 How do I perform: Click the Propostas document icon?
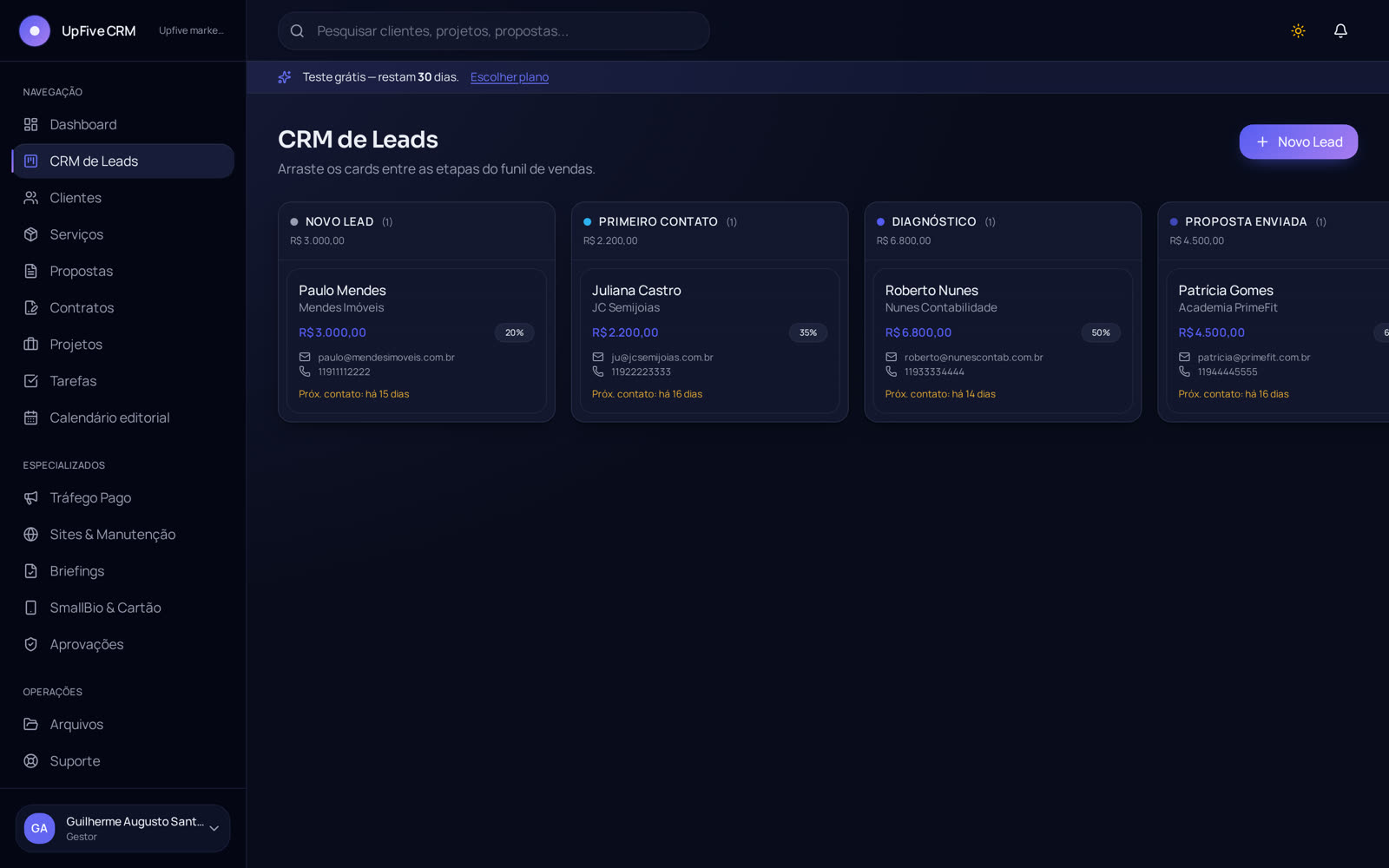[x=30, y=271]
